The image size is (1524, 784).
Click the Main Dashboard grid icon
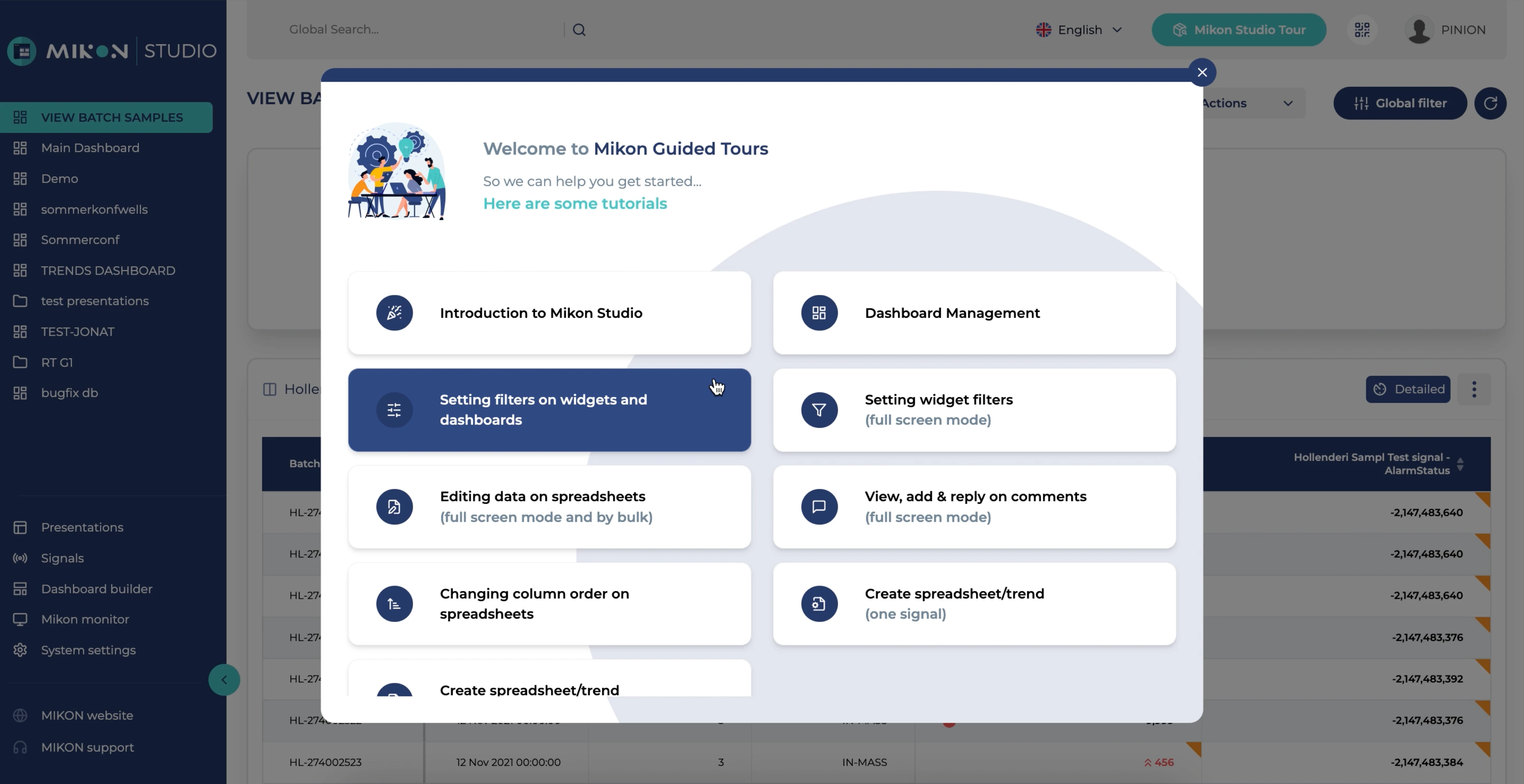click(20, 148)
